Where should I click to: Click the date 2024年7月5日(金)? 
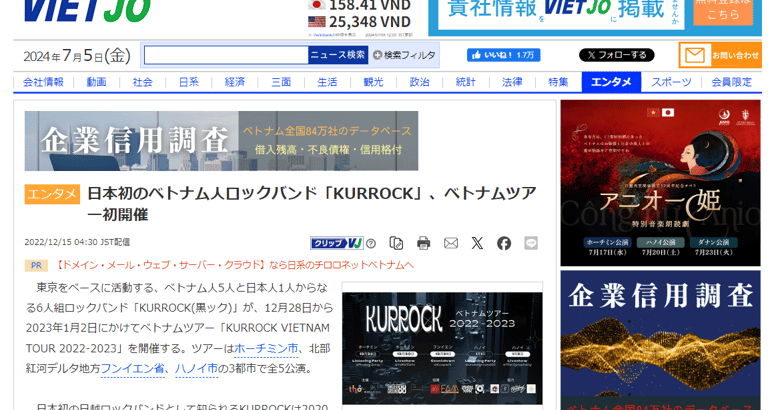(77, 55)
